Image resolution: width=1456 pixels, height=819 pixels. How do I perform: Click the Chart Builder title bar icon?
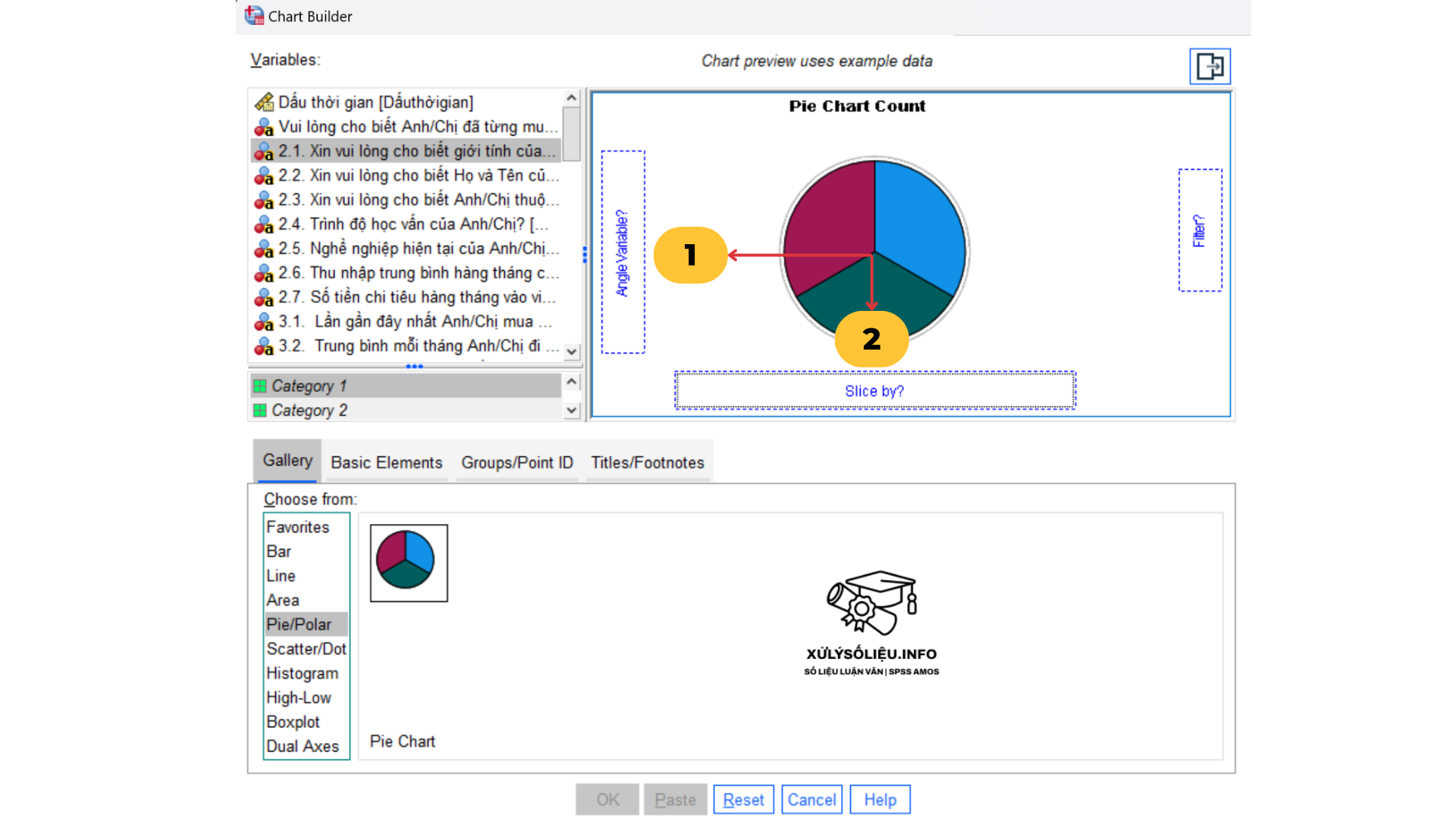254,15
